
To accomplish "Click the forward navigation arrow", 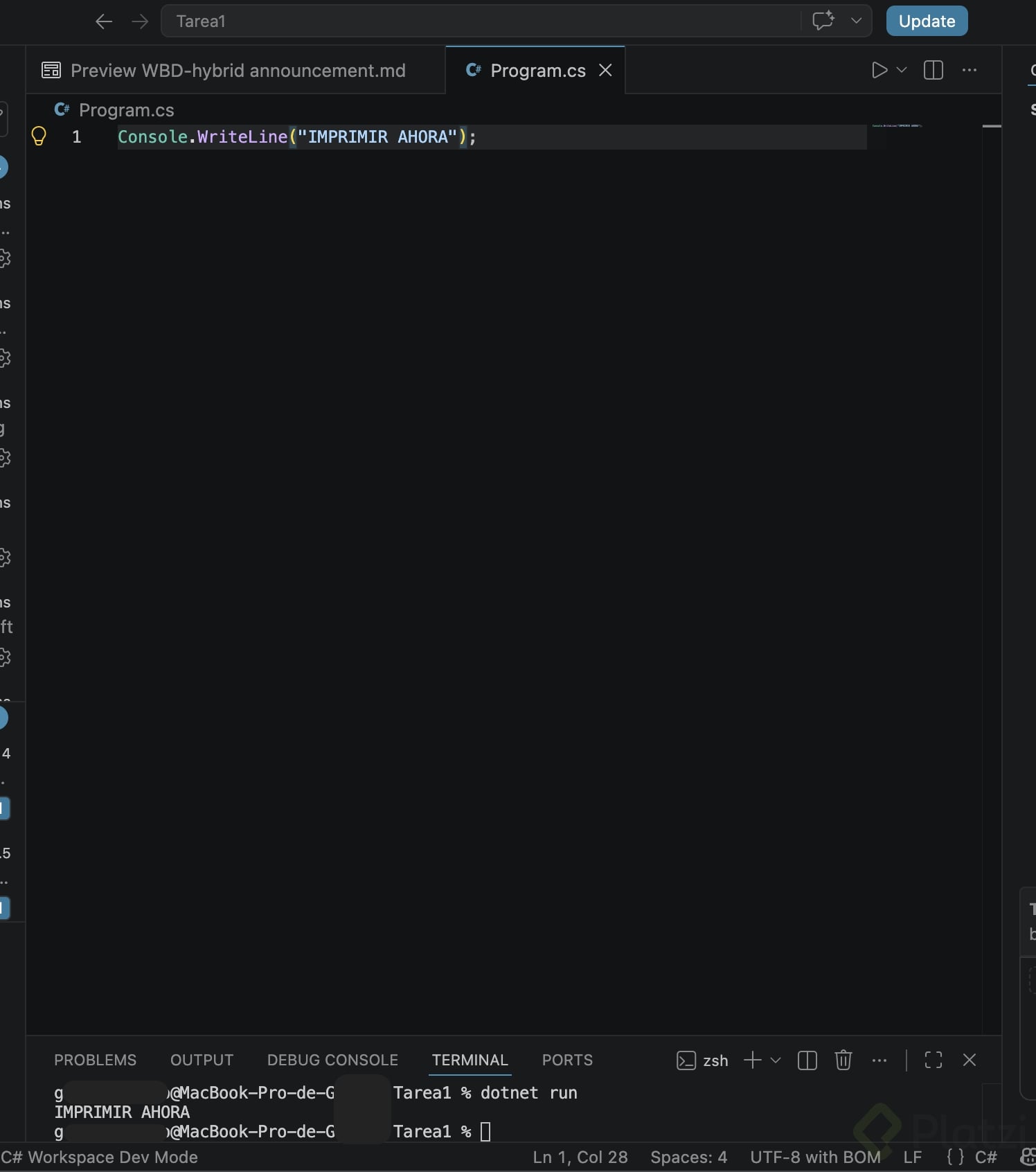I will (x=140, y=21).
